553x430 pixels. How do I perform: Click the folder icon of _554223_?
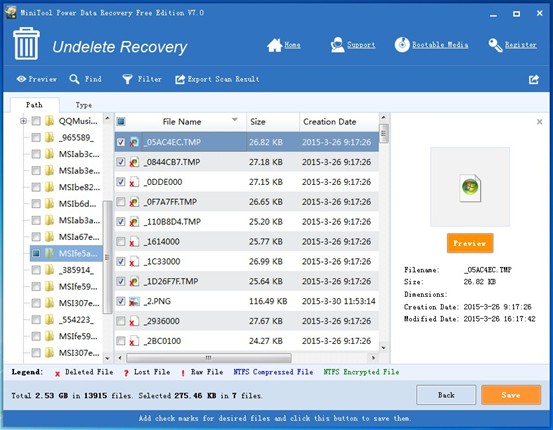(x=50, y=320)
